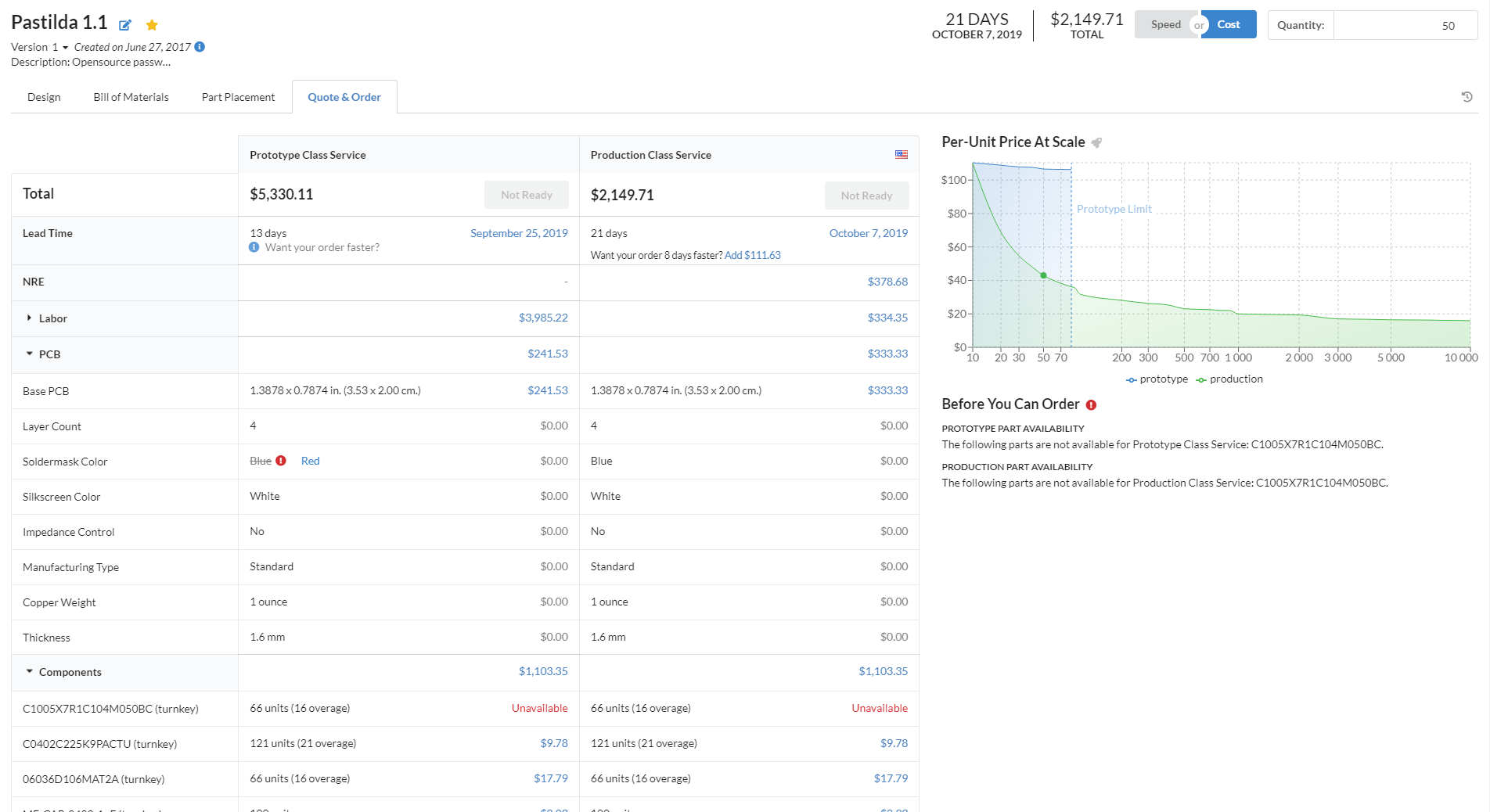1490x812 pixels.
Task: Click the edit pencil icon beside Pastilda 1.1
Action: coord(125,25)
